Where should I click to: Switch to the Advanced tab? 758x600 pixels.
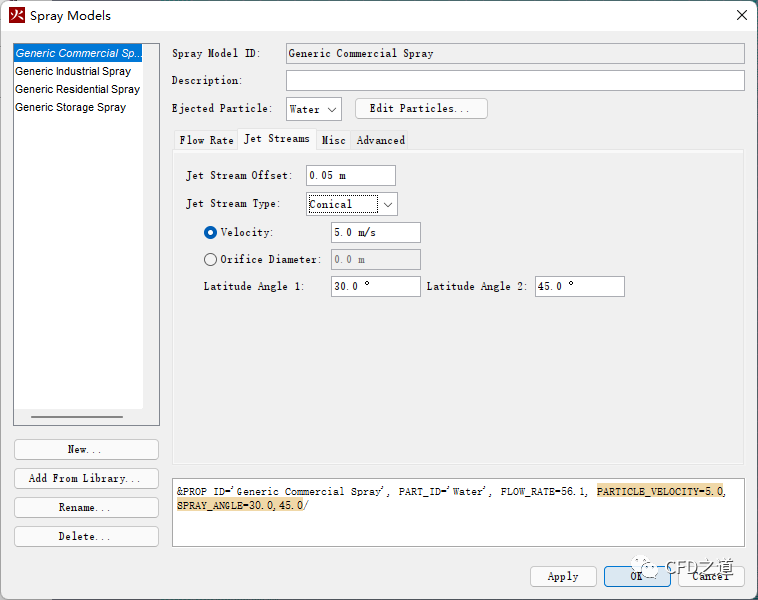point(380,140)
